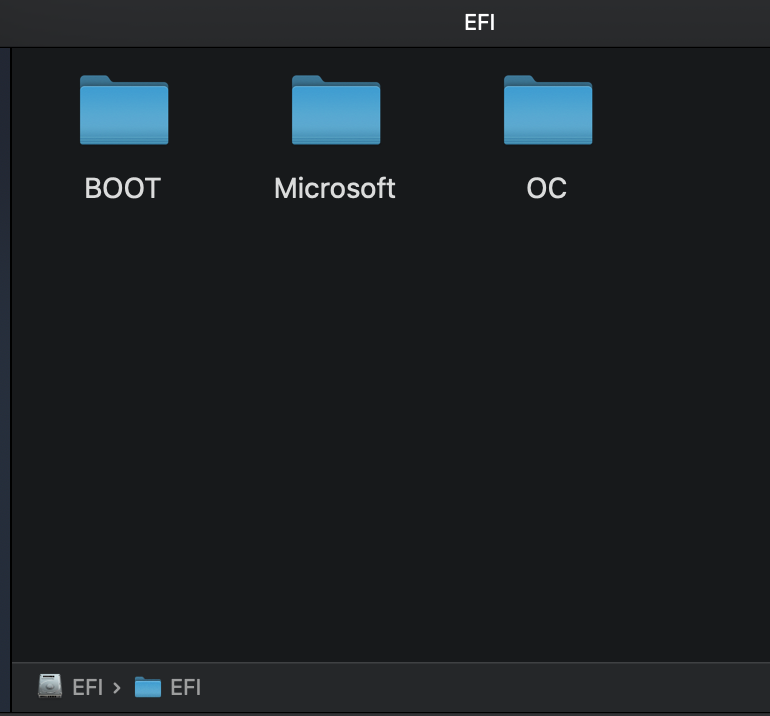Click the Microsoft folder name label
Image resolution: width=770 pixels, height=716 pixels.
point(335,188)
